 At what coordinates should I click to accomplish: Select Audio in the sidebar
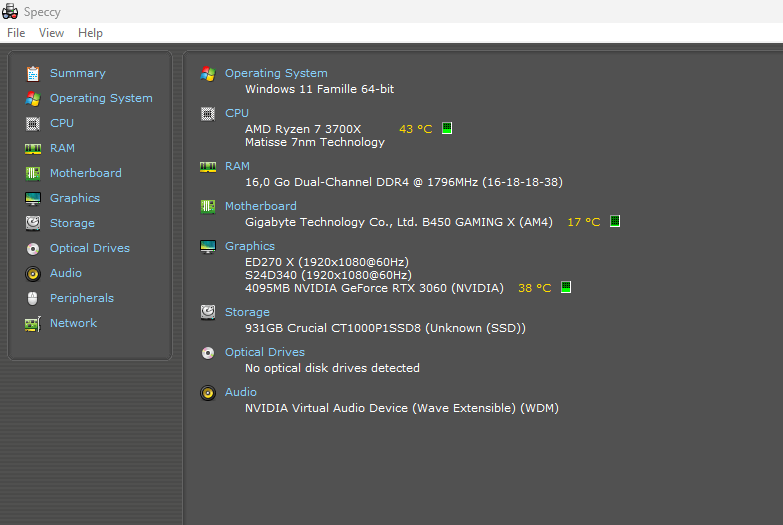tap(66, 273)
